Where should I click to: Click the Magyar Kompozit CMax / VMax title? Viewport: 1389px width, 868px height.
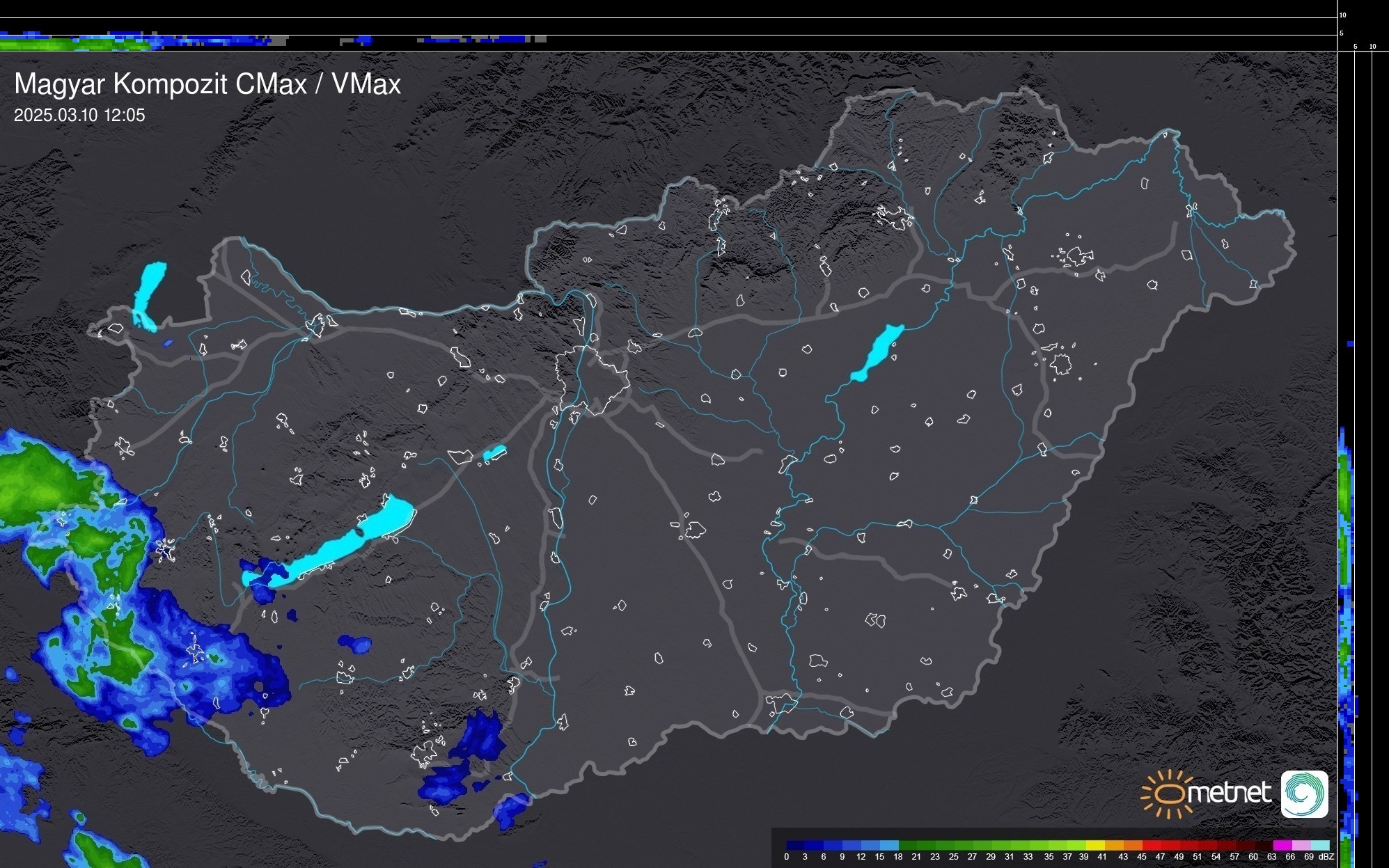[x=207, y=84]
